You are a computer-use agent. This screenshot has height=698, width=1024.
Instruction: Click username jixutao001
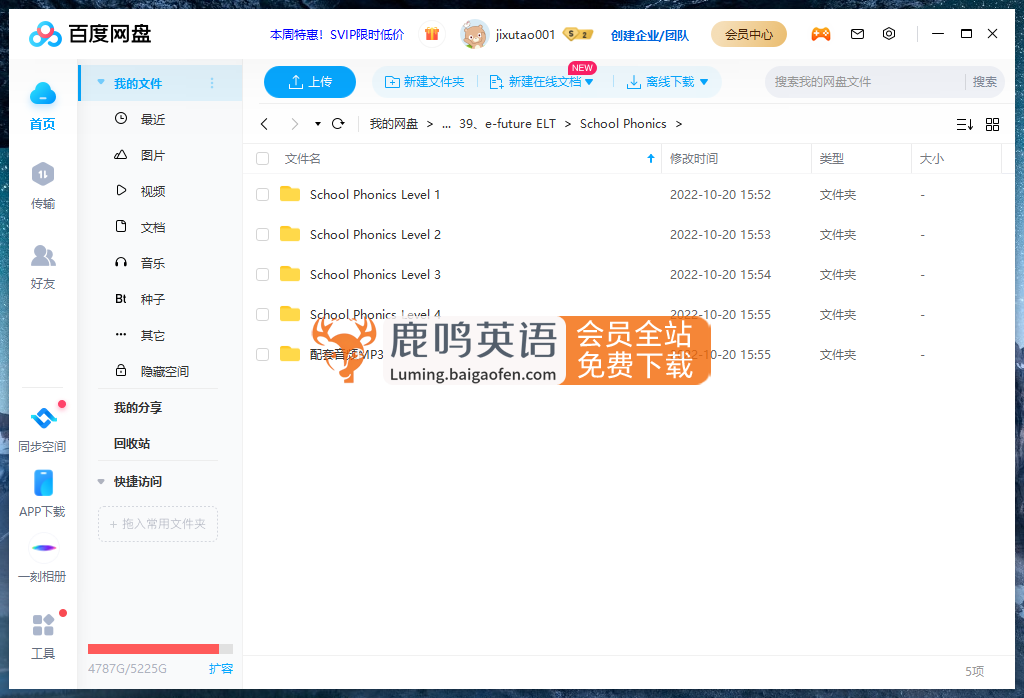click(525, 35)
